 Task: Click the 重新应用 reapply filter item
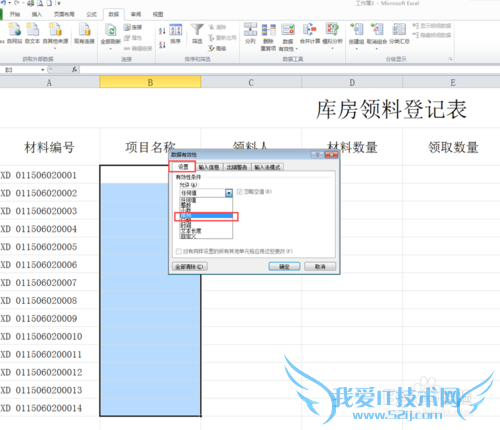222,38
